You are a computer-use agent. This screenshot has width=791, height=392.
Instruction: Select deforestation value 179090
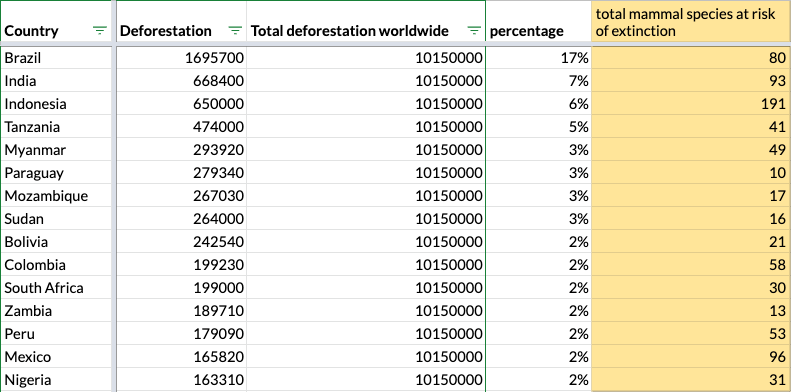(182, 333)
